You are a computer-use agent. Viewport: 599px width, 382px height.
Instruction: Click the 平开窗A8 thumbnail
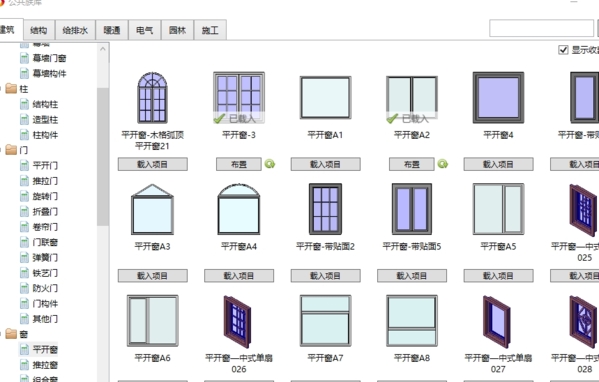pos(412,320)
